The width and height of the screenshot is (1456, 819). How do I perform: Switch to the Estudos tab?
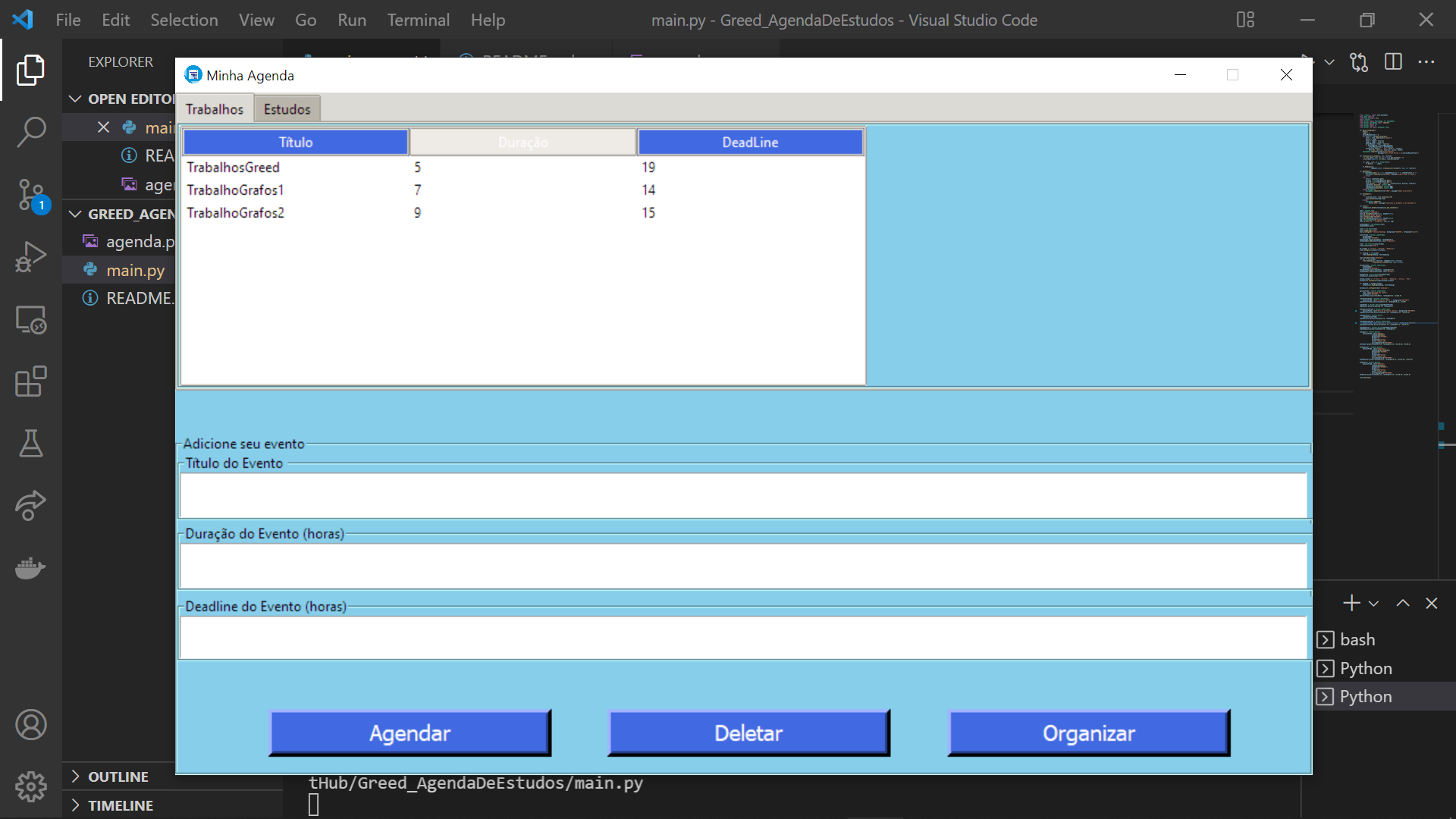coord(287,108)
